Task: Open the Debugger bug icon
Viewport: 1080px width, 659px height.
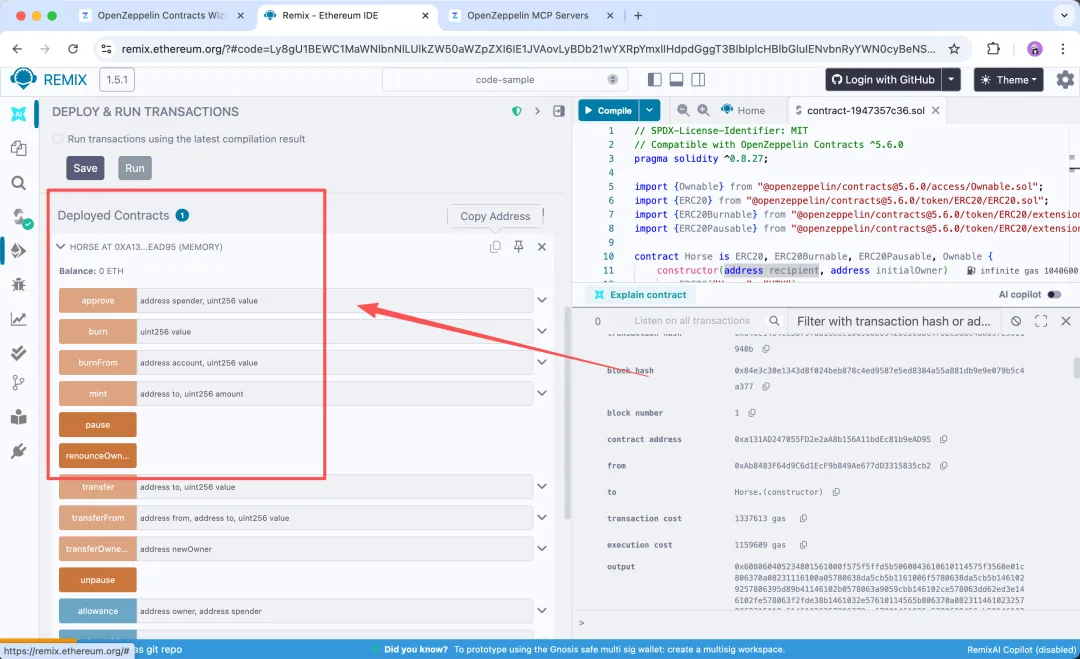Action: (19, 284)
